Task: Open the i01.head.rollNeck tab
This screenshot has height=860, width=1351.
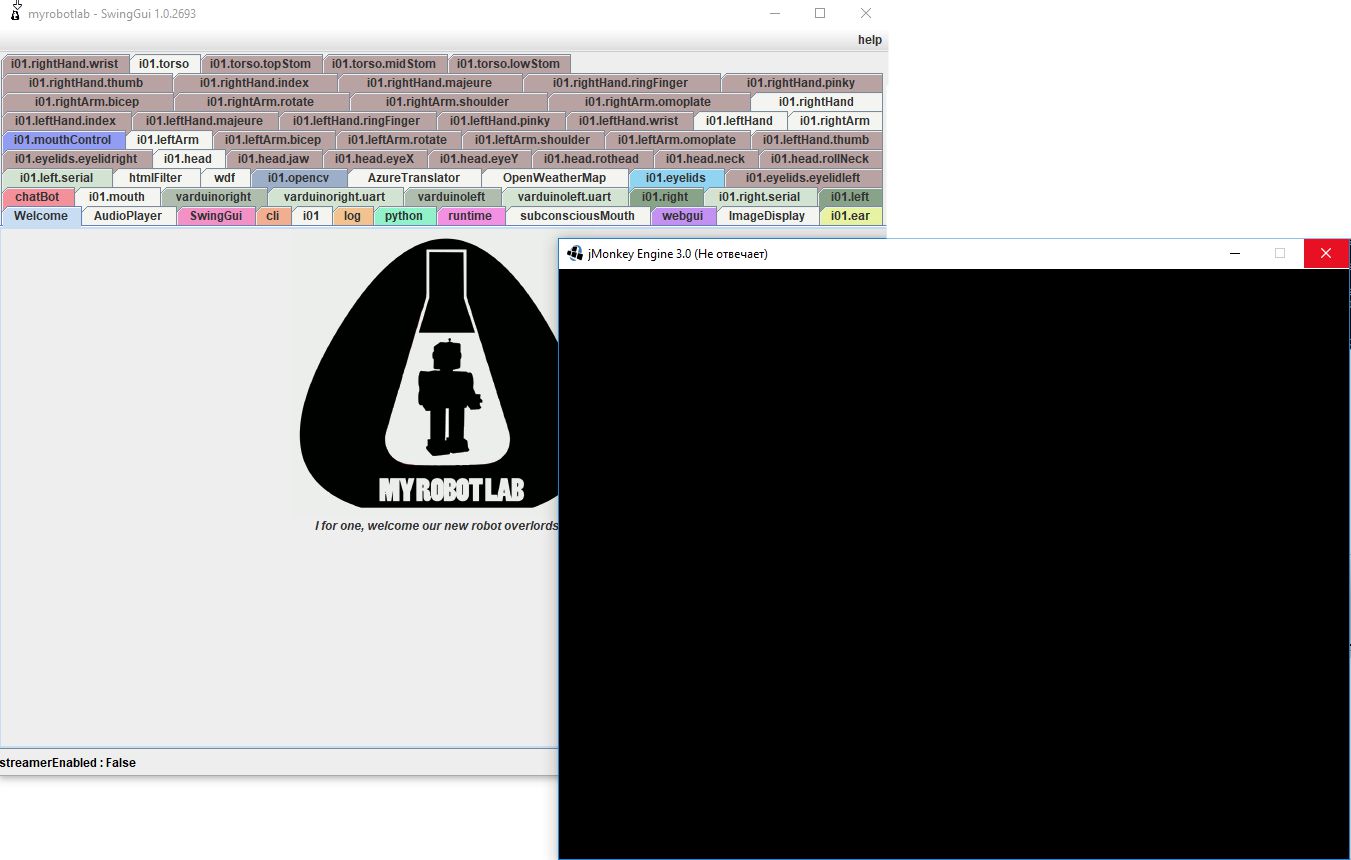Action: point(820,159)
